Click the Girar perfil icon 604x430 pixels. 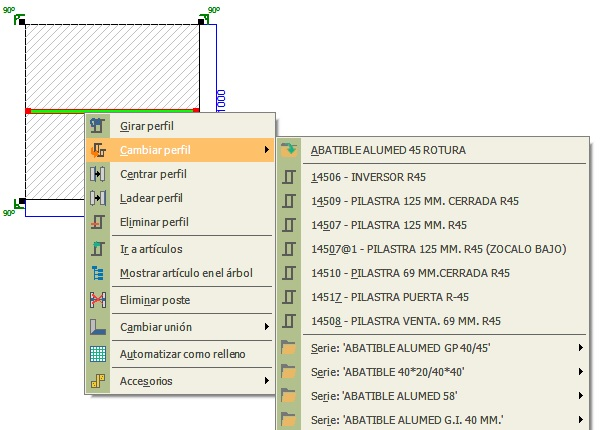(97, 126)
